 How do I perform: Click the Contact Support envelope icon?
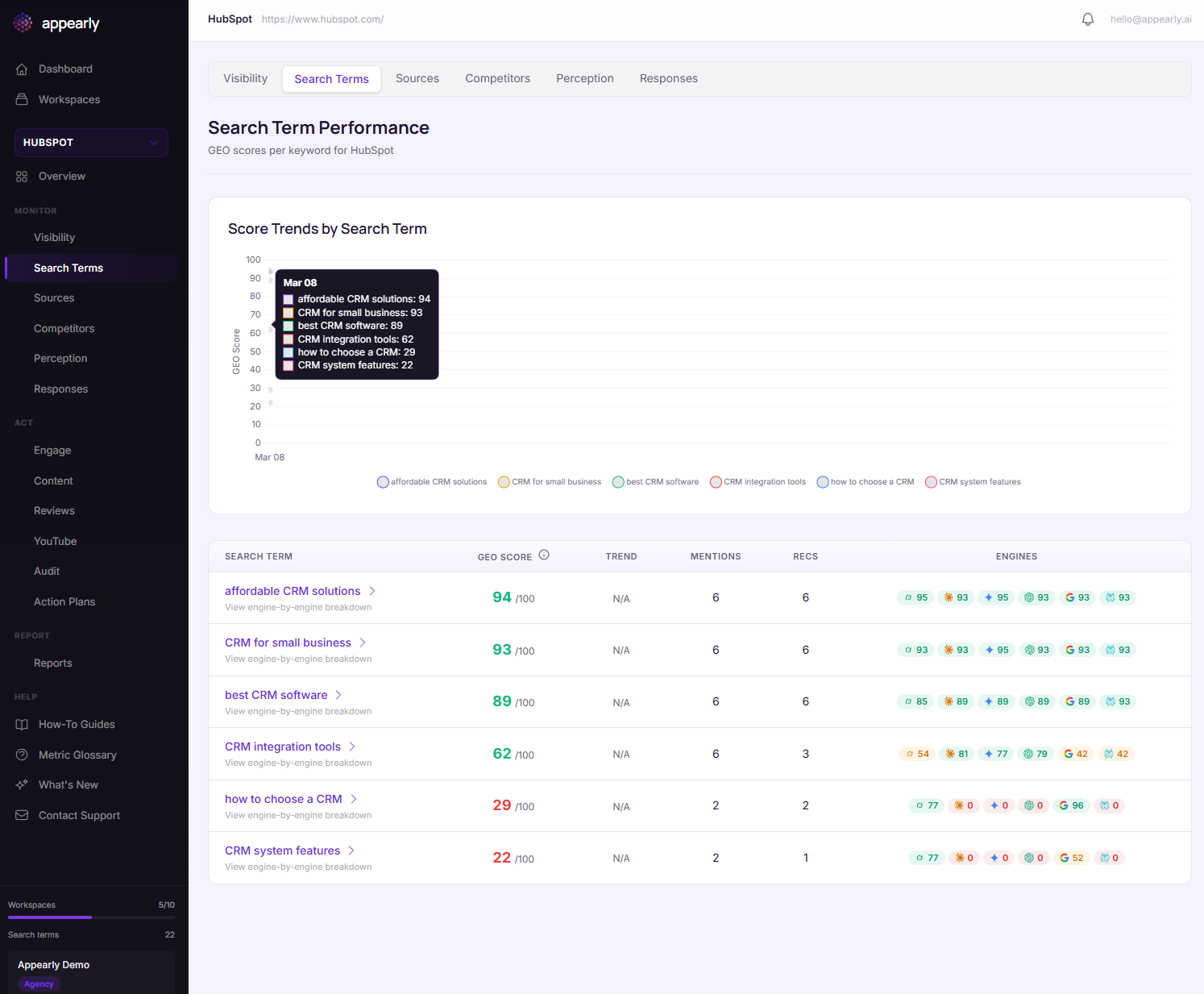pyautogui.click(x=22, y=815)
